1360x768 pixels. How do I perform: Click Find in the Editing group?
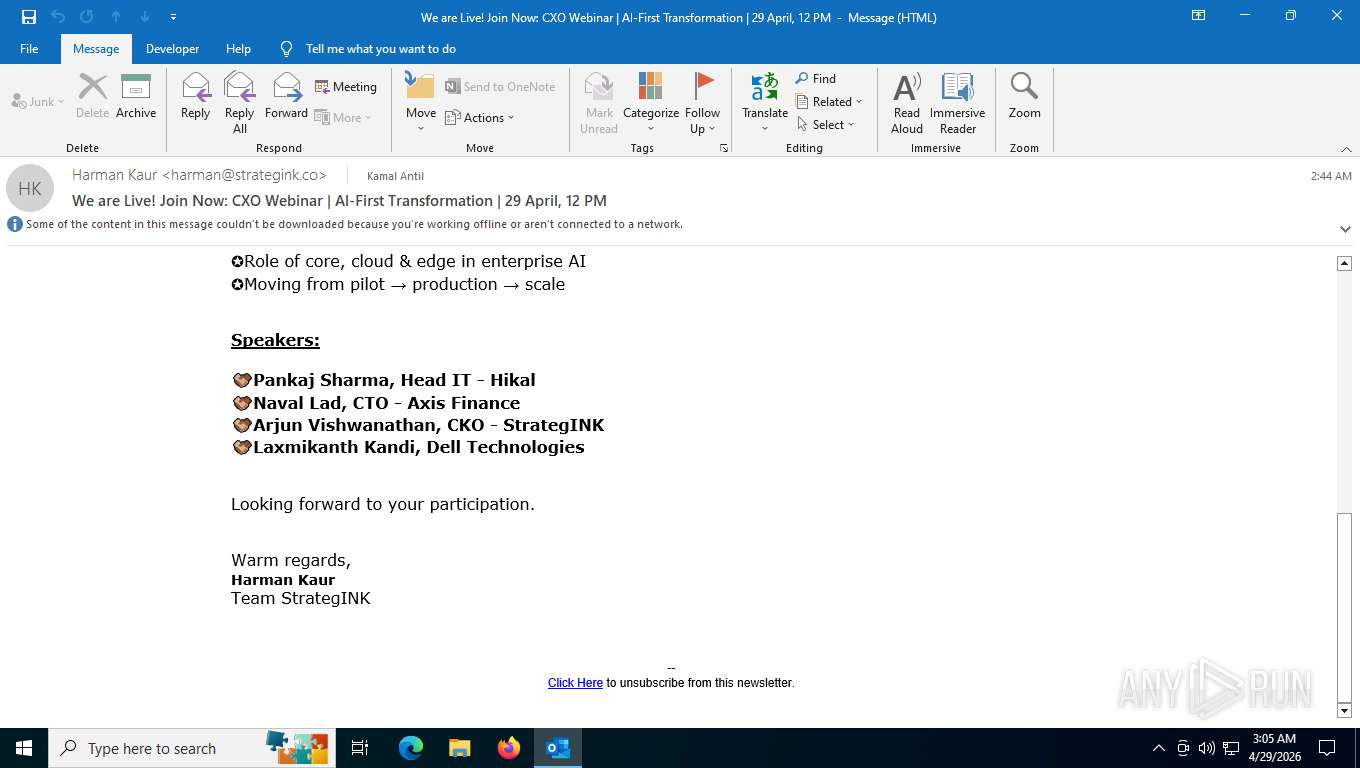(x=816, y=78)
